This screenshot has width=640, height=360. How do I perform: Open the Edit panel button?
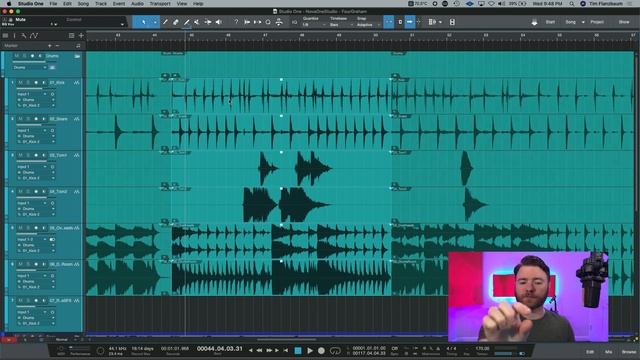(590, 351)
